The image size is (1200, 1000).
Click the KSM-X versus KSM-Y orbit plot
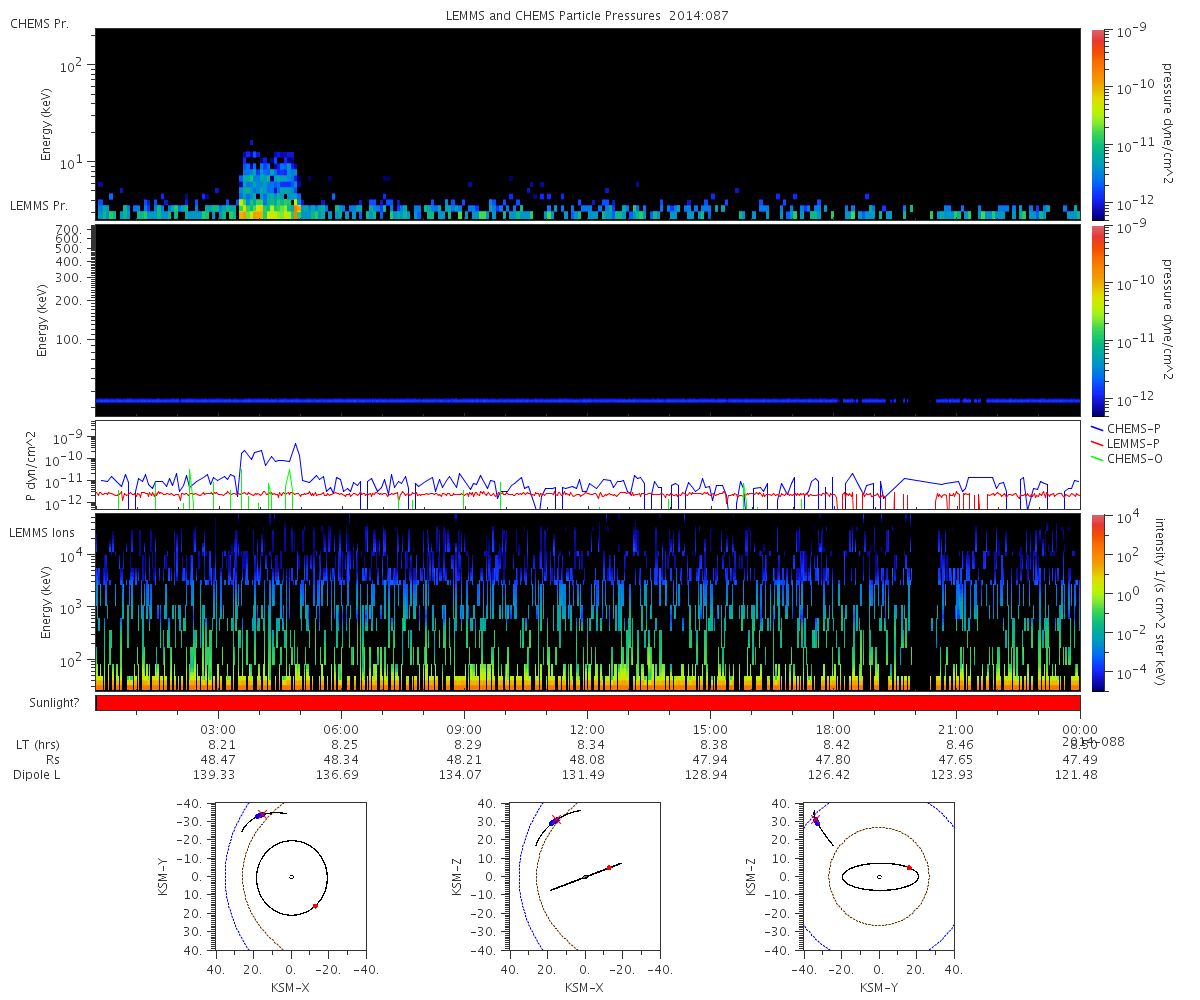click(x=291, y=876)
